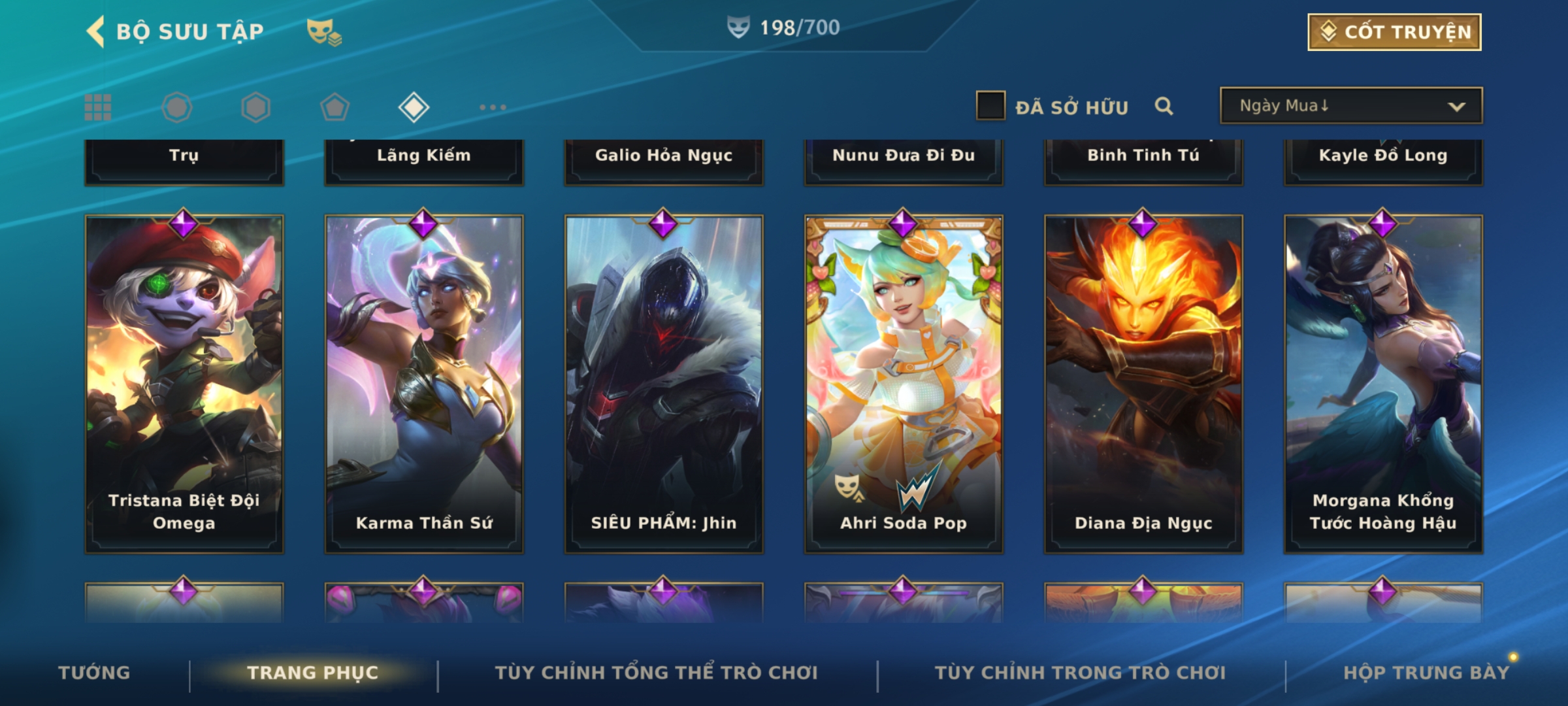Image resolution: width=1568 pixels, height=706 pixels.
Task: Go back using the Bộ Sưu Tập arrow
Action: pyautogui.click(x=96, y=31)
